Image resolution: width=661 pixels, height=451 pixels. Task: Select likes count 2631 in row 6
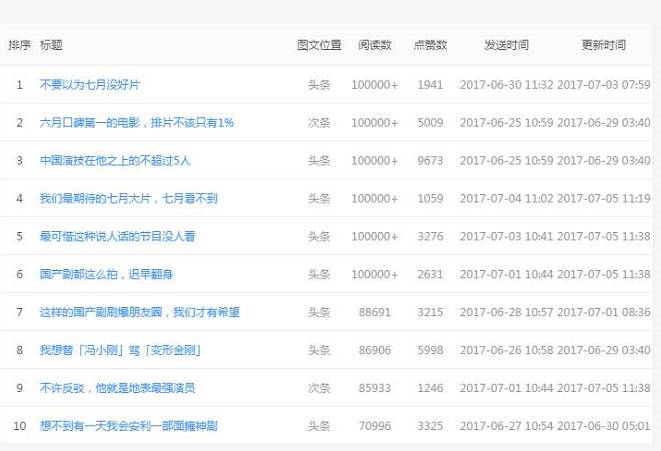[430, 274]
